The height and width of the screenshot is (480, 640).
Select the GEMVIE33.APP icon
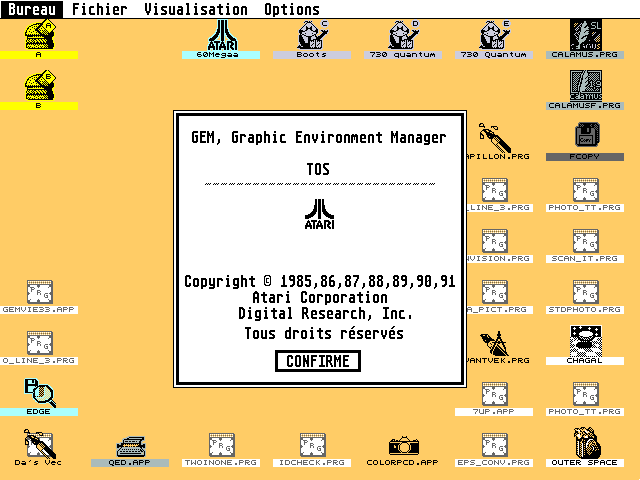pos(40,292)
